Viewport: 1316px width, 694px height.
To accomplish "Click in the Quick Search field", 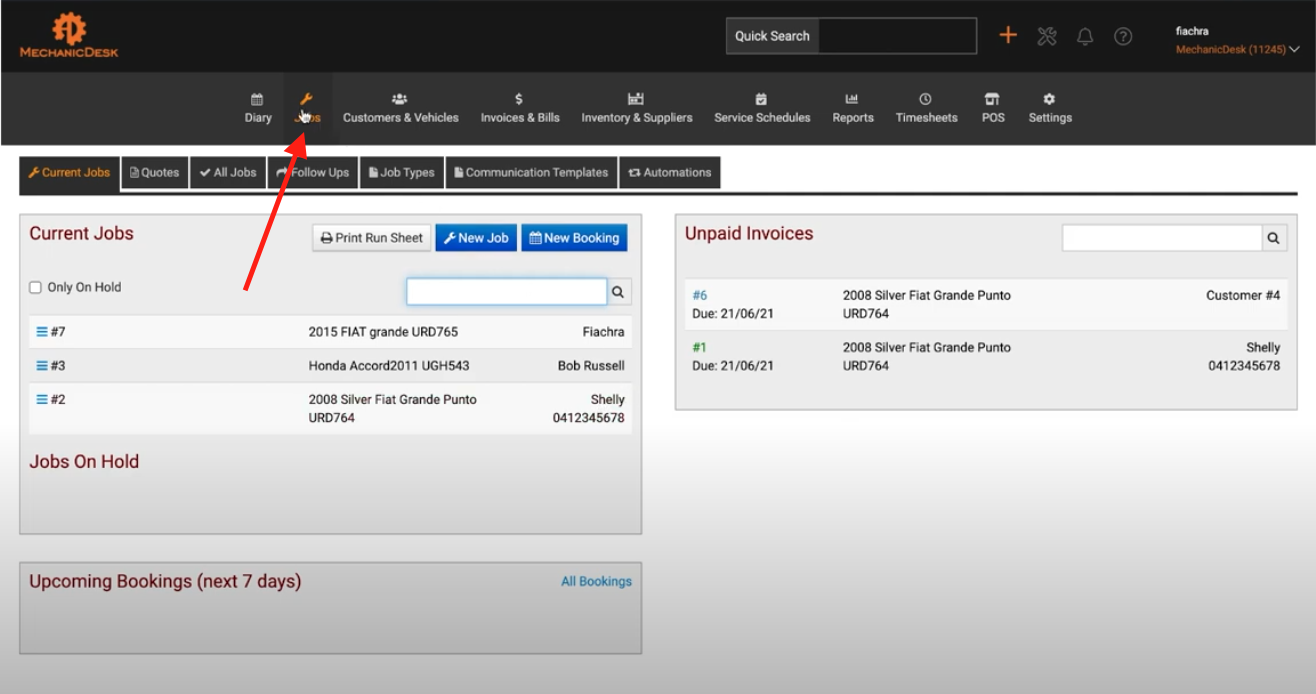I will 897,36.
